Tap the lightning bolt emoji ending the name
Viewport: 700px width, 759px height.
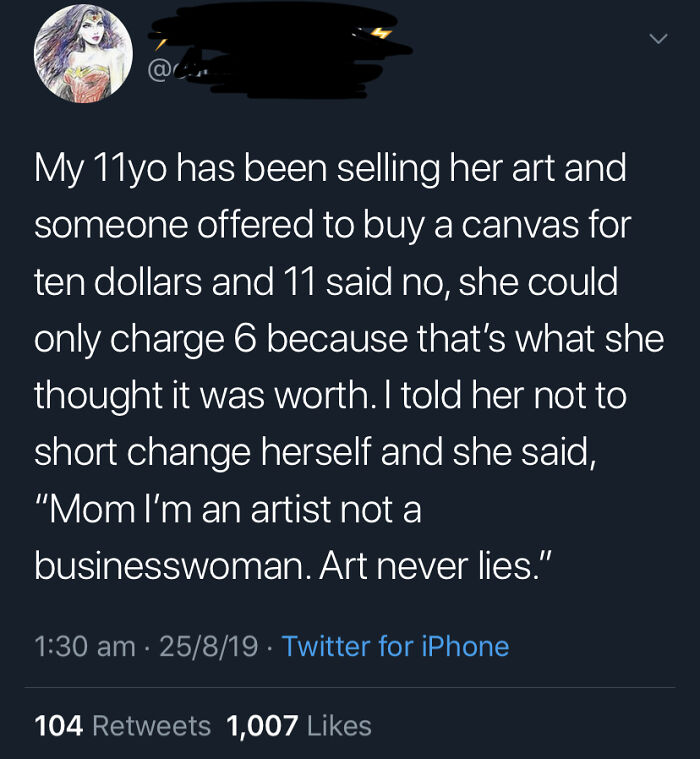(383, 33)
